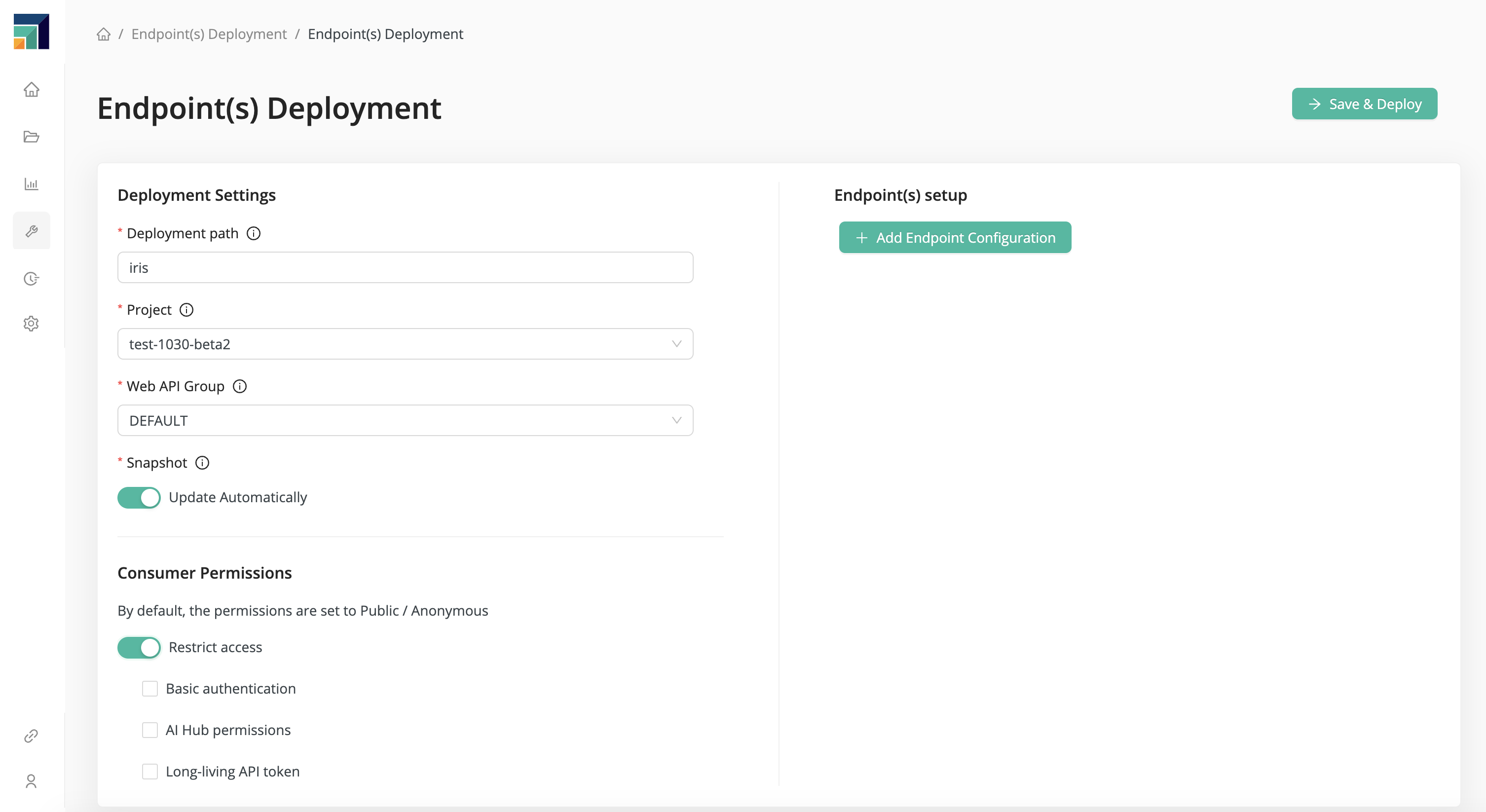Open the Project dropdown showing test-1030-beta2
Viewport: 1486px width, 812px height.
404,344
